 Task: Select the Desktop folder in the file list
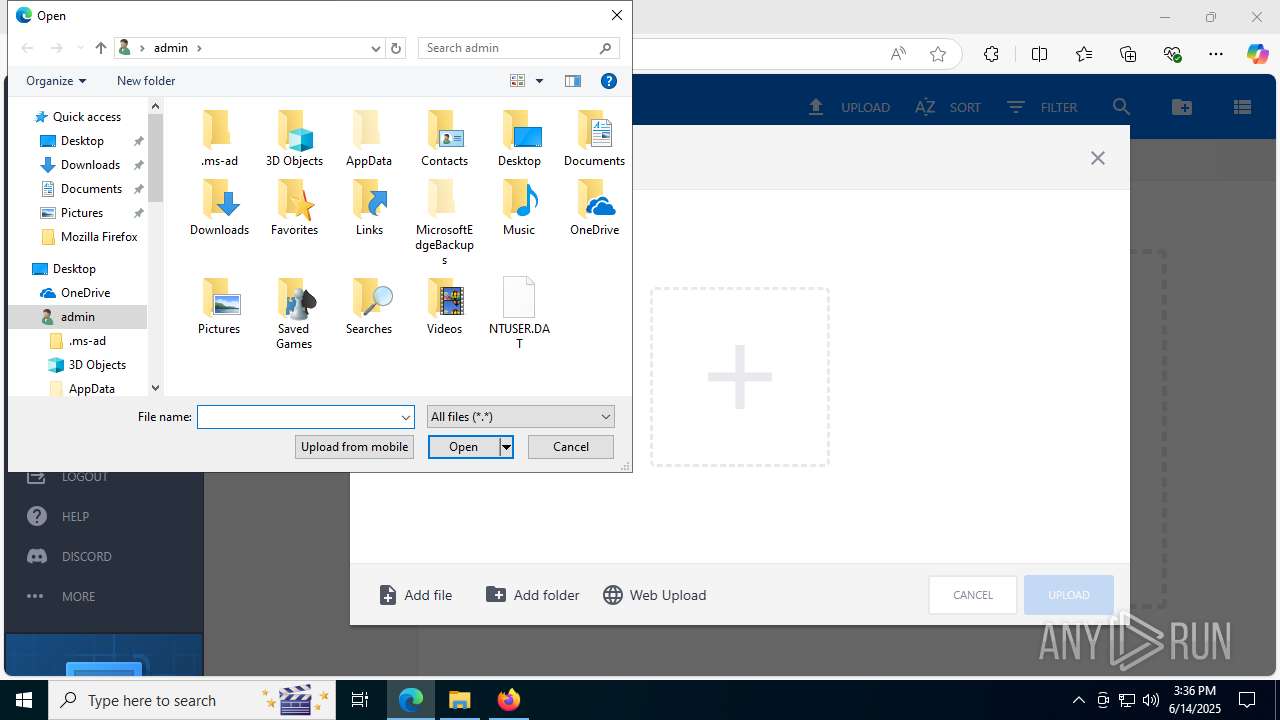pyautogui.click(x=519, y=138)
